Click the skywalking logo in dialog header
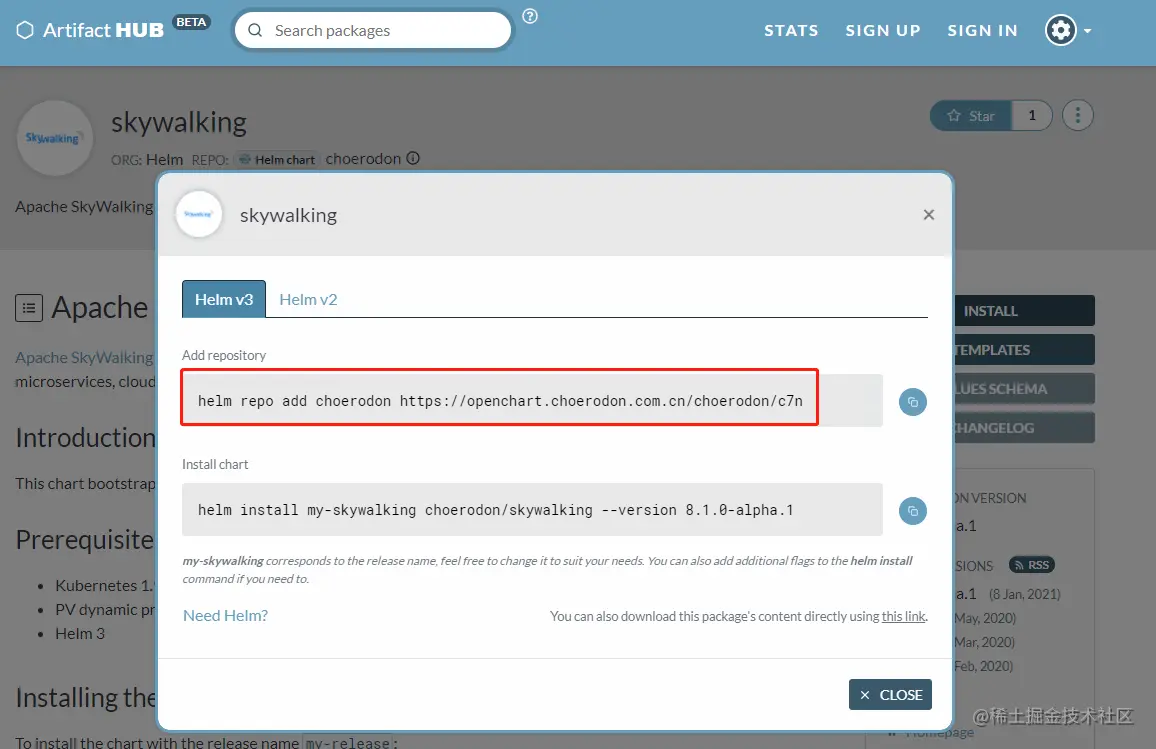The height and width of the screenshot is (749, 1156). pos(198,214)
